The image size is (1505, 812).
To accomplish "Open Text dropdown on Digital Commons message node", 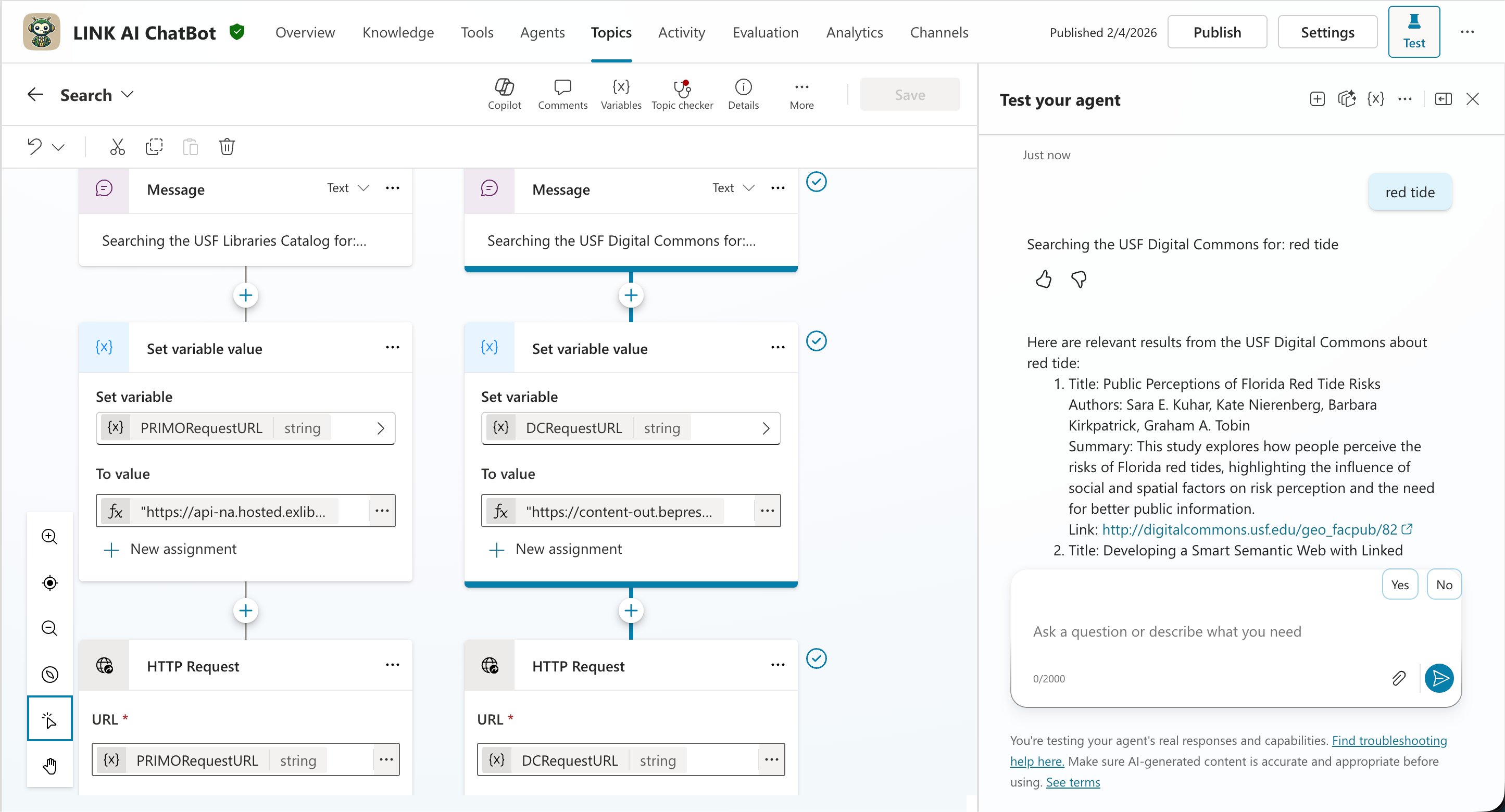I will point(733,188).
